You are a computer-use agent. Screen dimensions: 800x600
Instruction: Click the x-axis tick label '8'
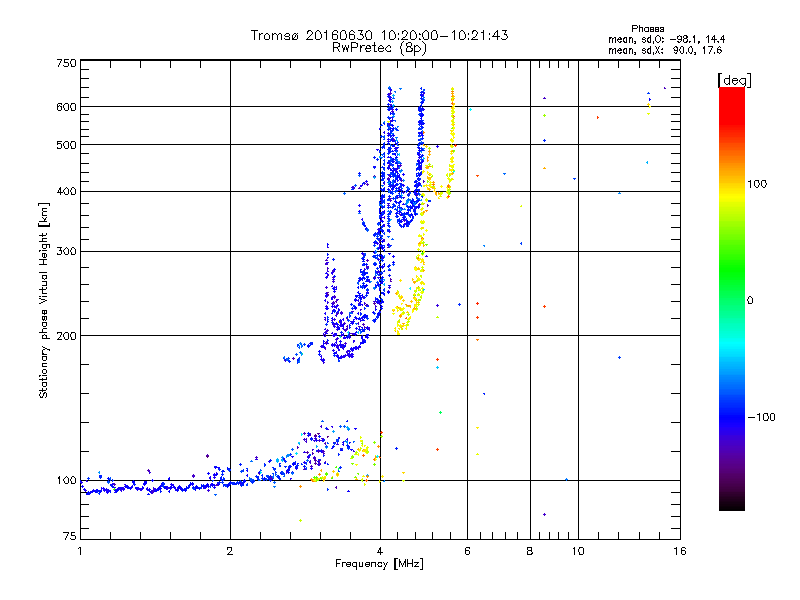point(530,551)
